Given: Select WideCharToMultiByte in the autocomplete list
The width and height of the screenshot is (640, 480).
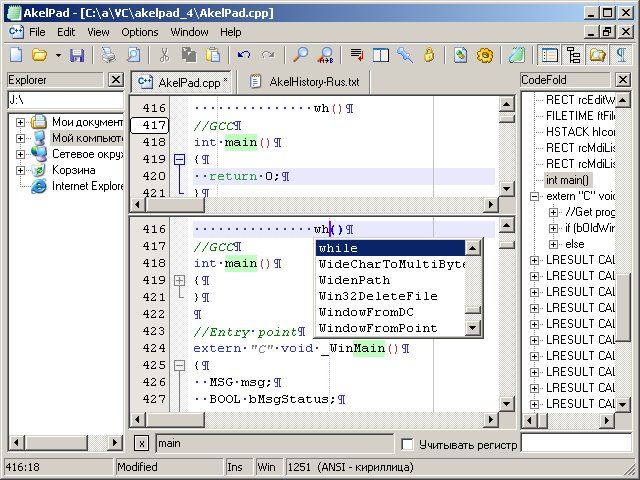Looking at the screenshot, I should click(x=391, y=264).
